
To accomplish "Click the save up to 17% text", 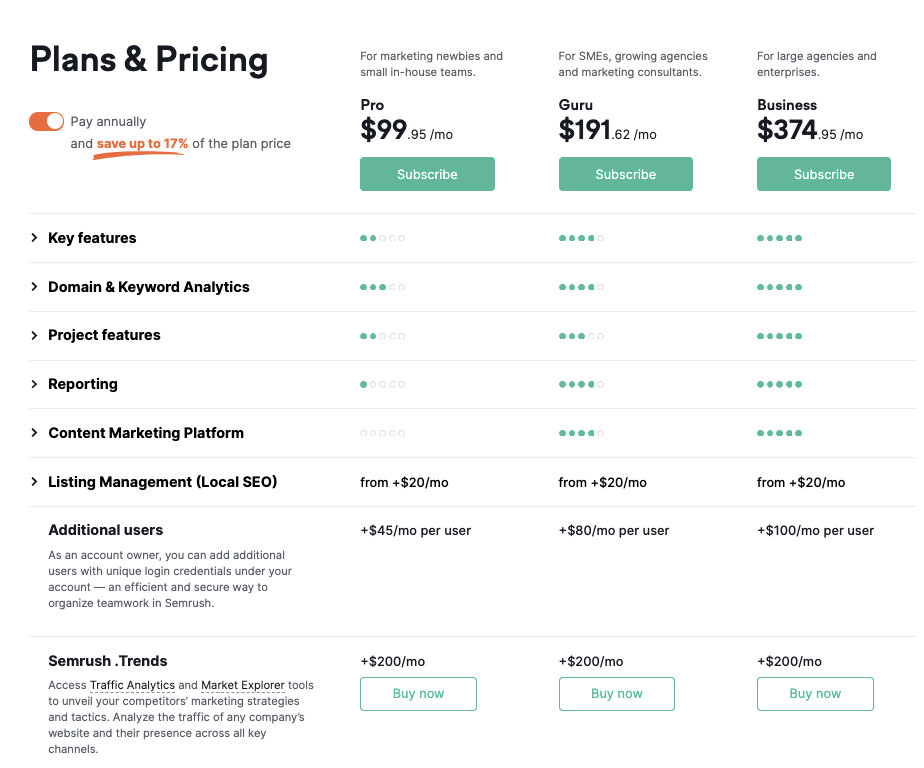I will coord(142,144).
